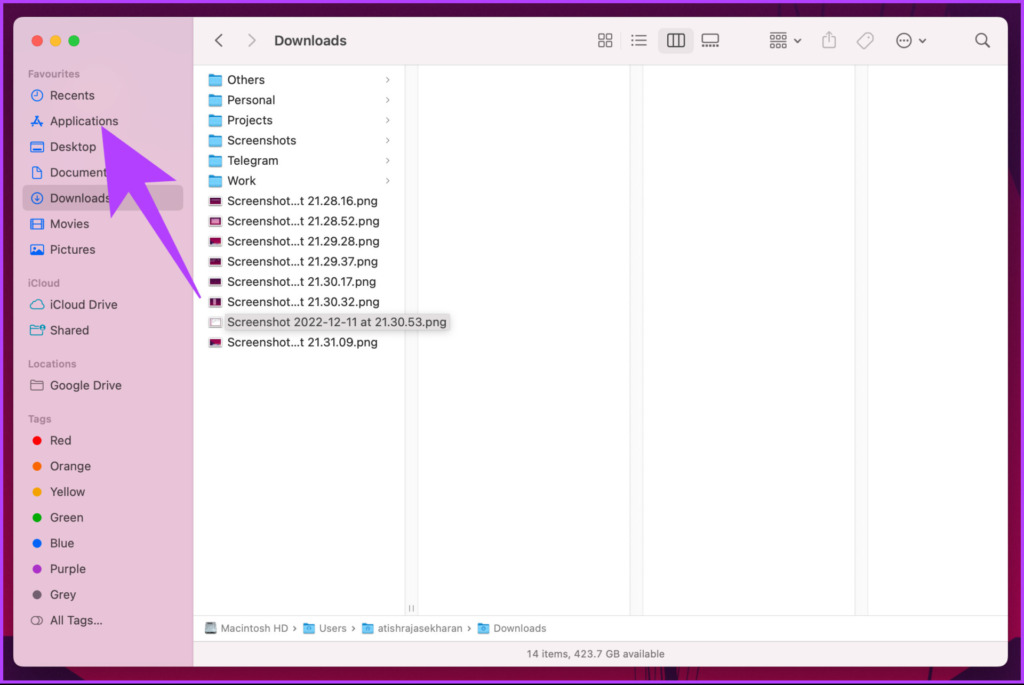Image resolution: width=1024 pixels, height=685 pixels.
Task: Filter by the Yellow tag
Action: 103,492
